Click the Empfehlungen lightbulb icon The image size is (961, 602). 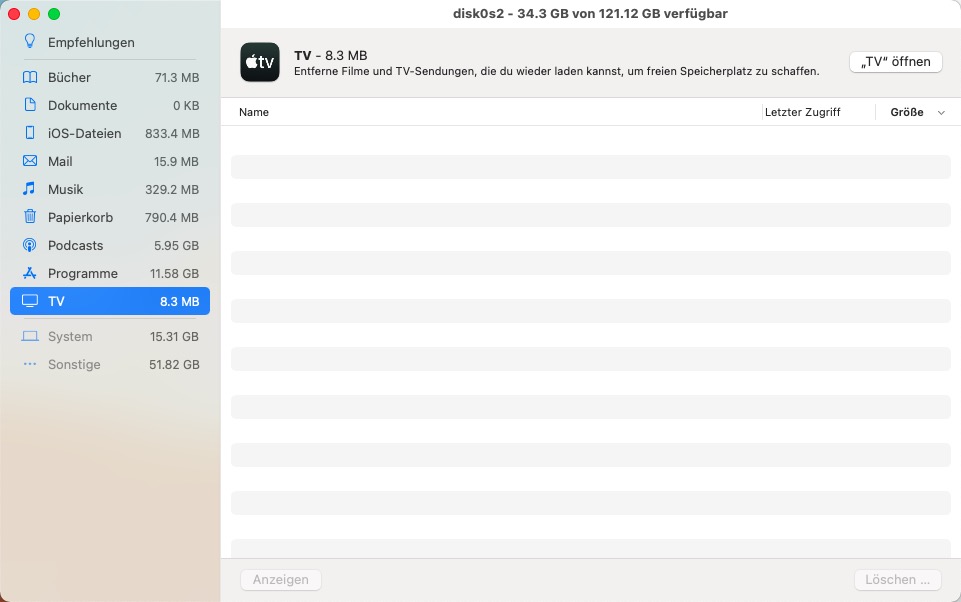click(29, 41)
